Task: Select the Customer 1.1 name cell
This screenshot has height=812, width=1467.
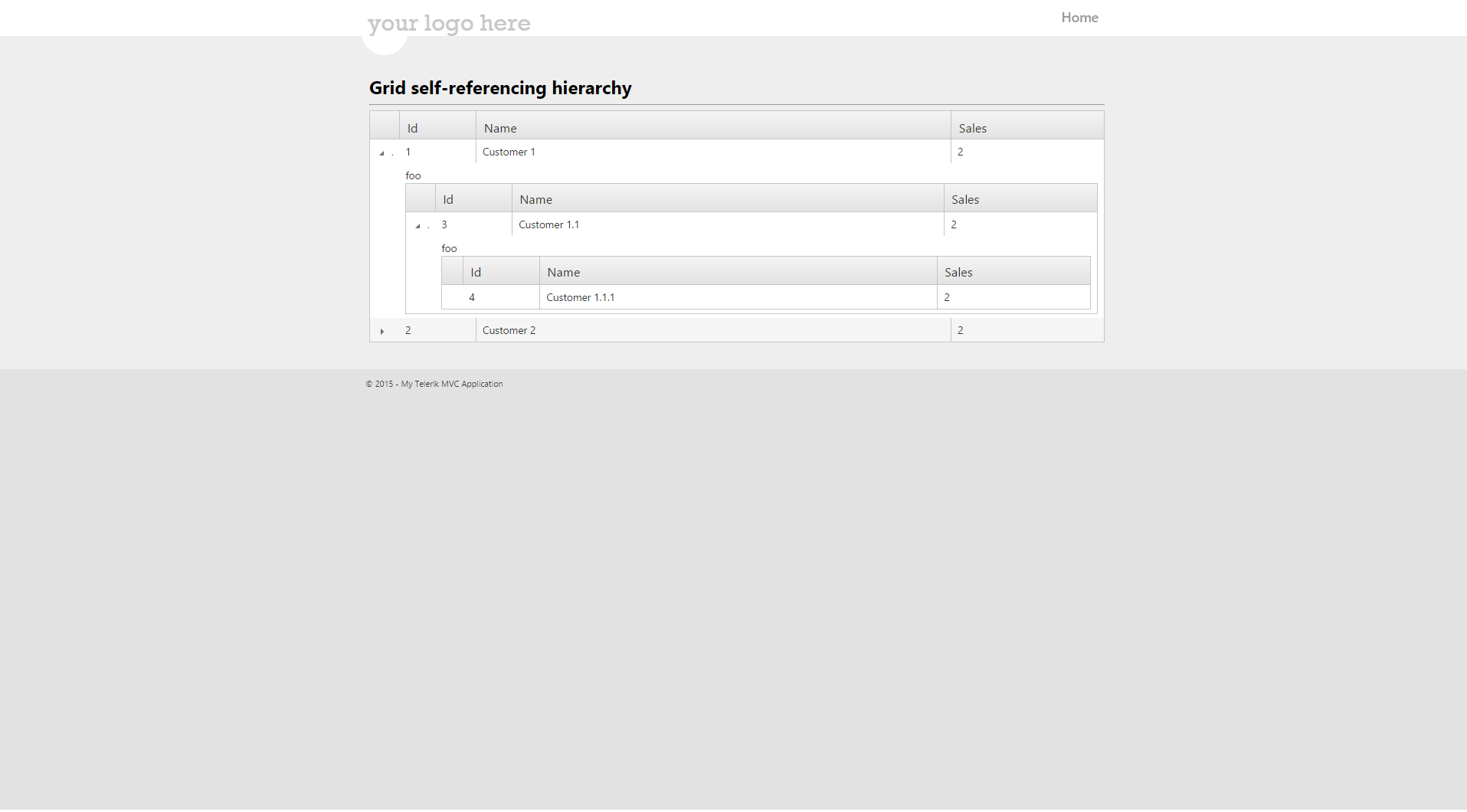Action: (728, 224)
